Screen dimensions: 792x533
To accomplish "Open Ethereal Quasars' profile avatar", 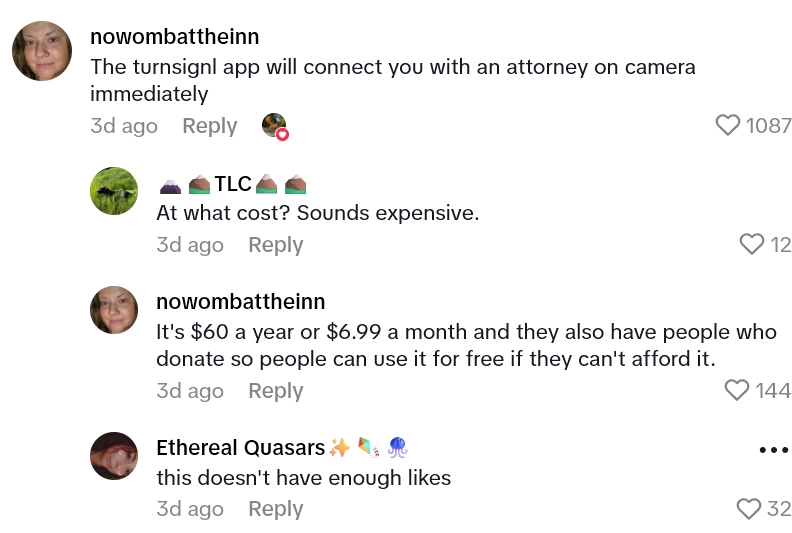I will (x=114, y=456).
